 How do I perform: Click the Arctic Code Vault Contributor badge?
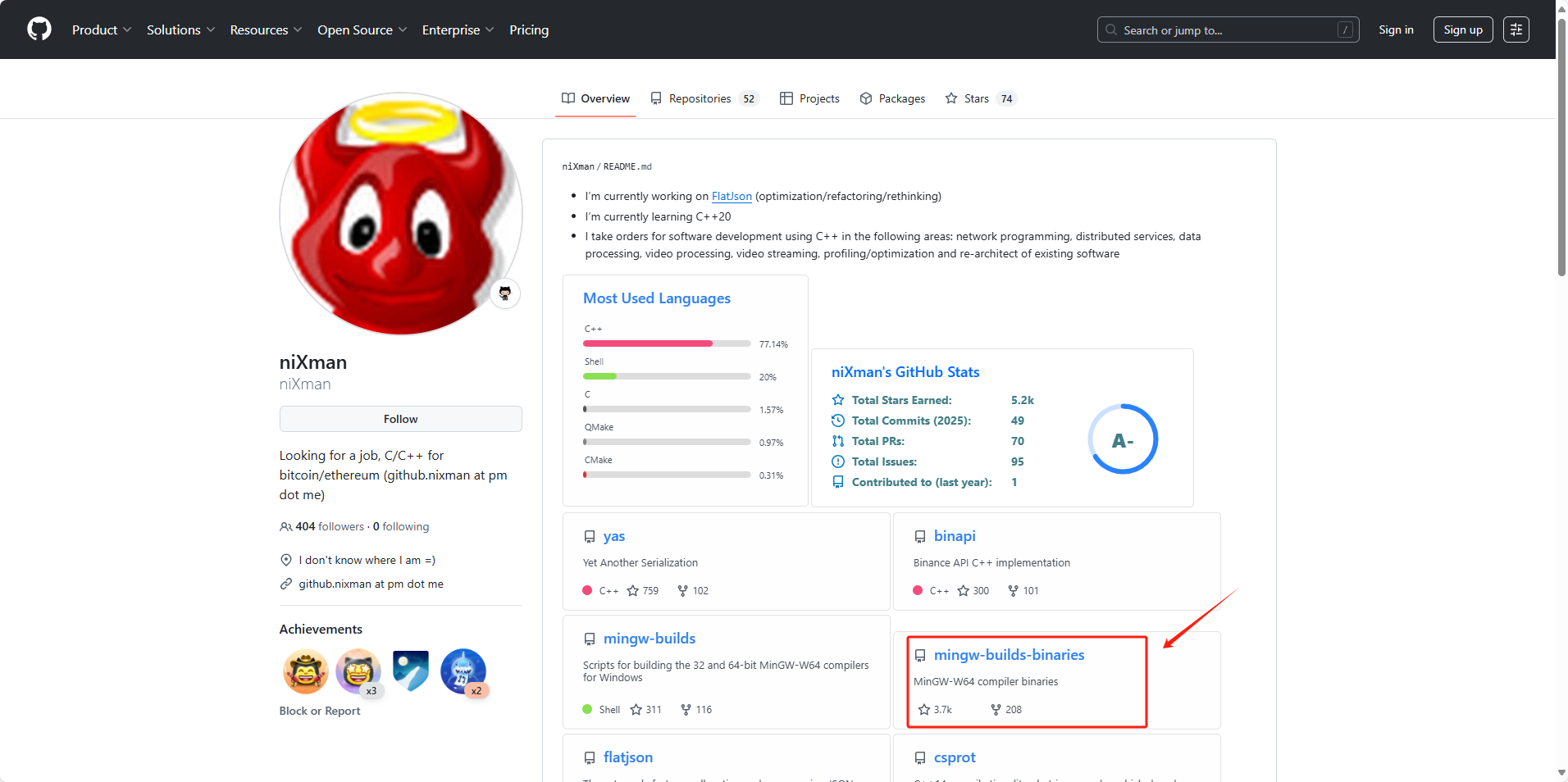(411, 671)
